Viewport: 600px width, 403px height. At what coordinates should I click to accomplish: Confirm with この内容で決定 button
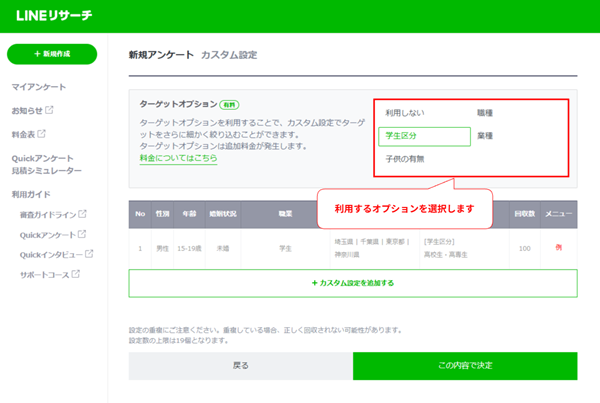click(464, 366)
